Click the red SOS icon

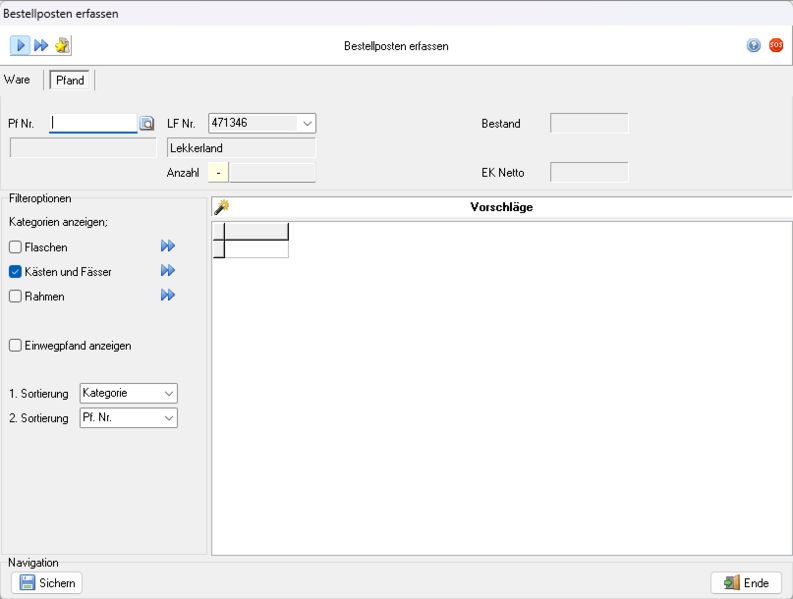point(776,46)
